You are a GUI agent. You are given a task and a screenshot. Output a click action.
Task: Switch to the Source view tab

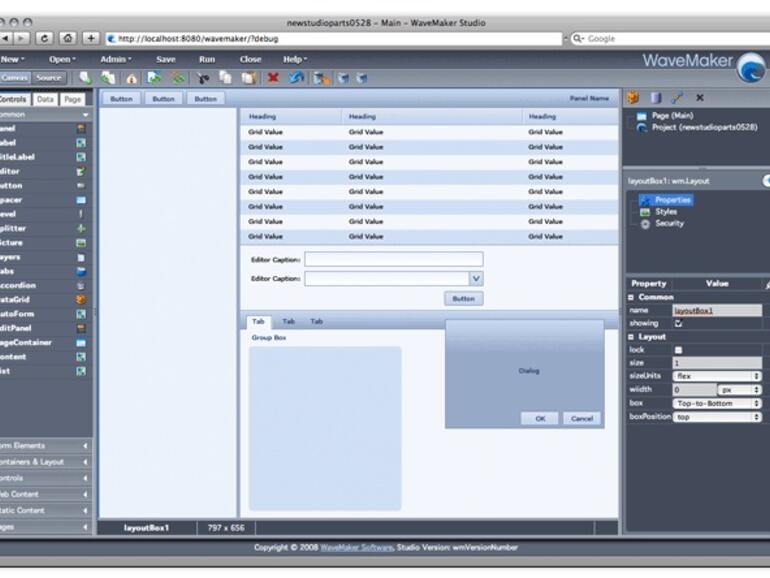point(48,78)
